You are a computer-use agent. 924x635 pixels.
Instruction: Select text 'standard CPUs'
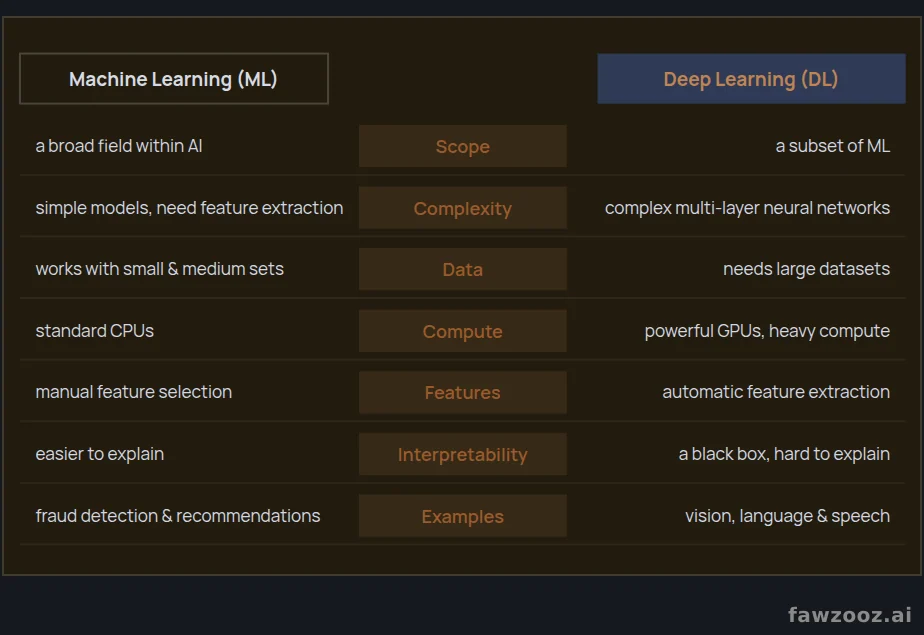[x=94, y=330]
